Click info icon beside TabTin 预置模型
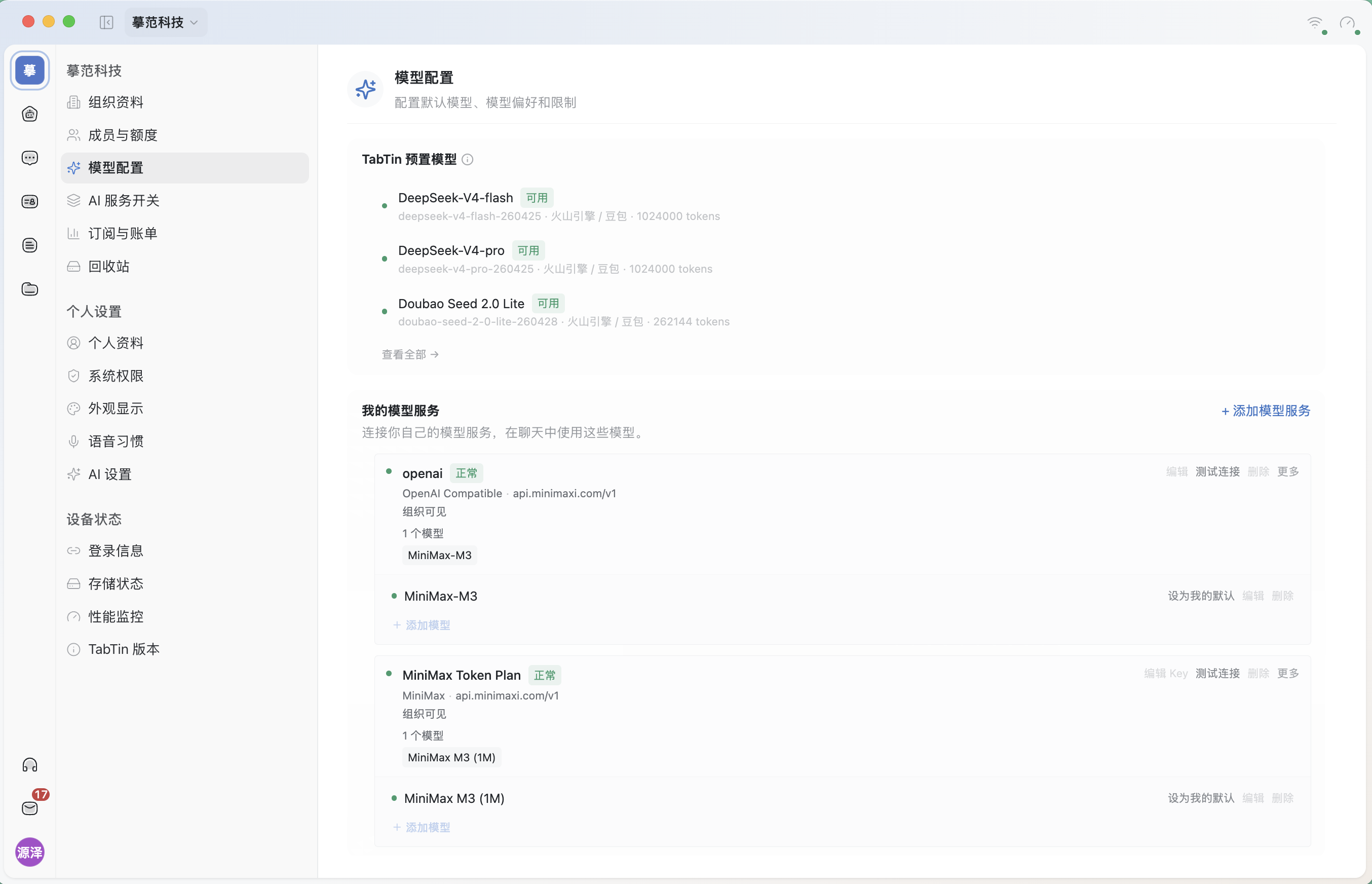 coord(468,160)
